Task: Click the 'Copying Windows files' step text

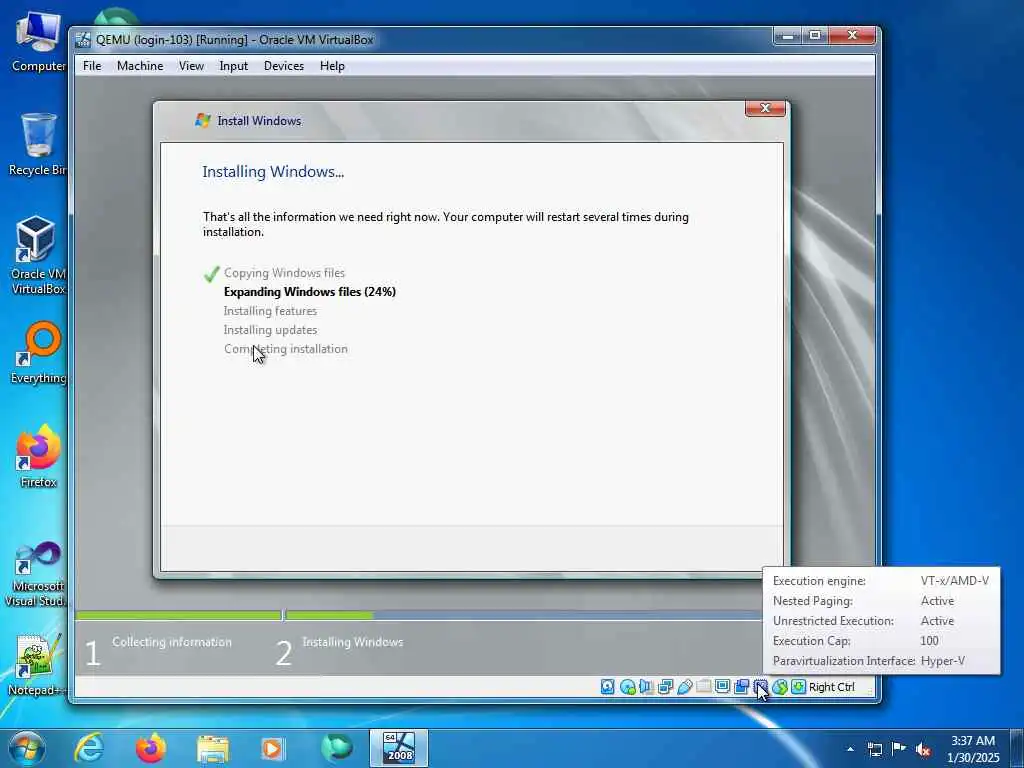Action: (x=284, y=273)
